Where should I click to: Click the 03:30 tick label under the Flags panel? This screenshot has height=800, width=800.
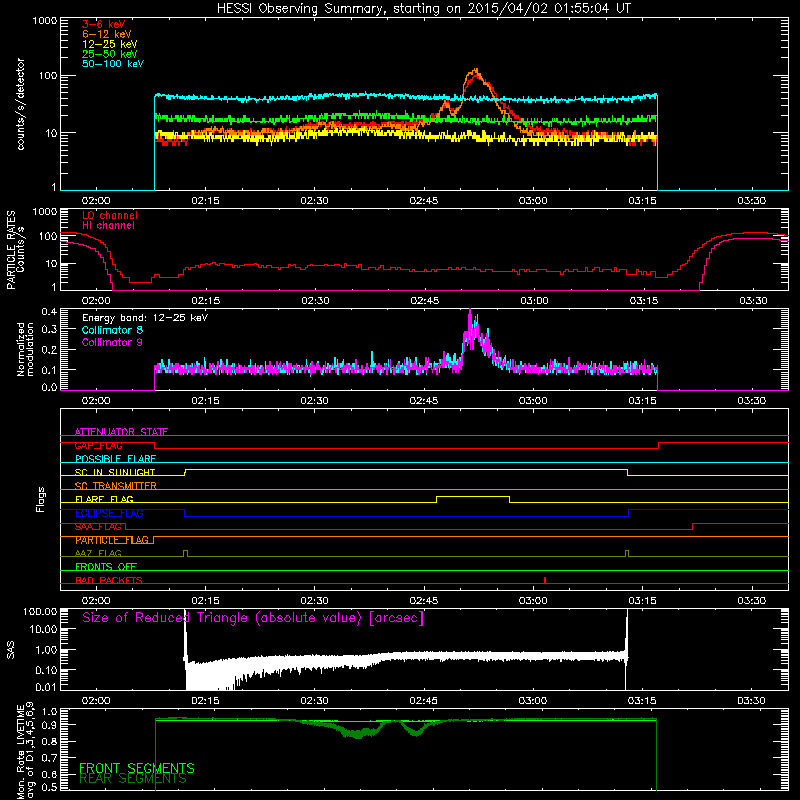752,601
